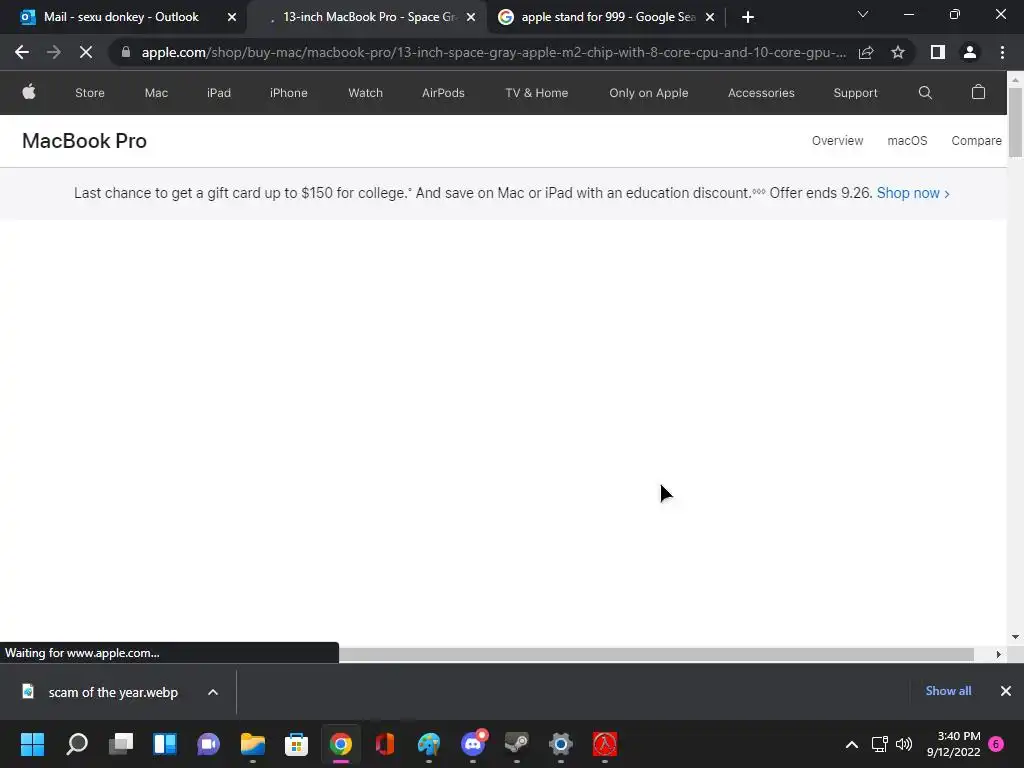Open Discord from the taskbar
Screen dimensions: 1024x768
point(473,744)
